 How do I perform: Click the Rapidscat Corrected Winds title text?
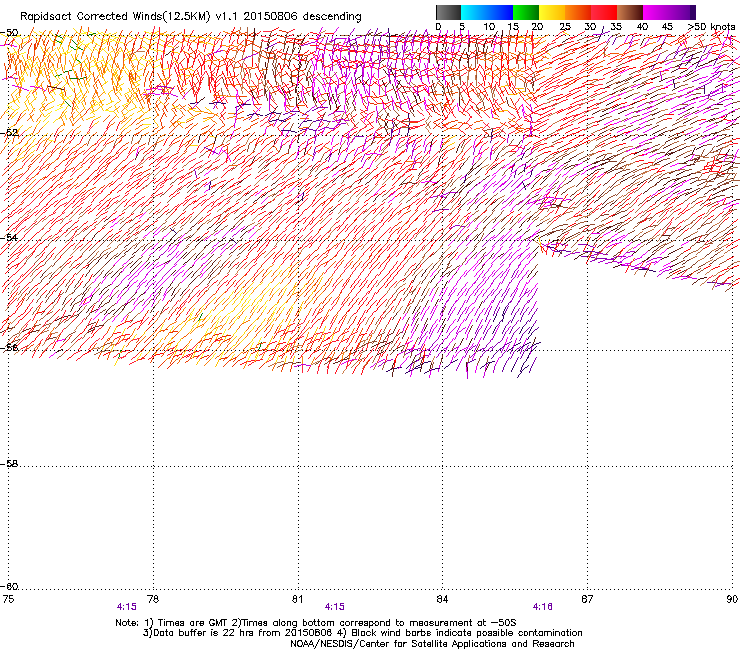[x=191, y=17]
